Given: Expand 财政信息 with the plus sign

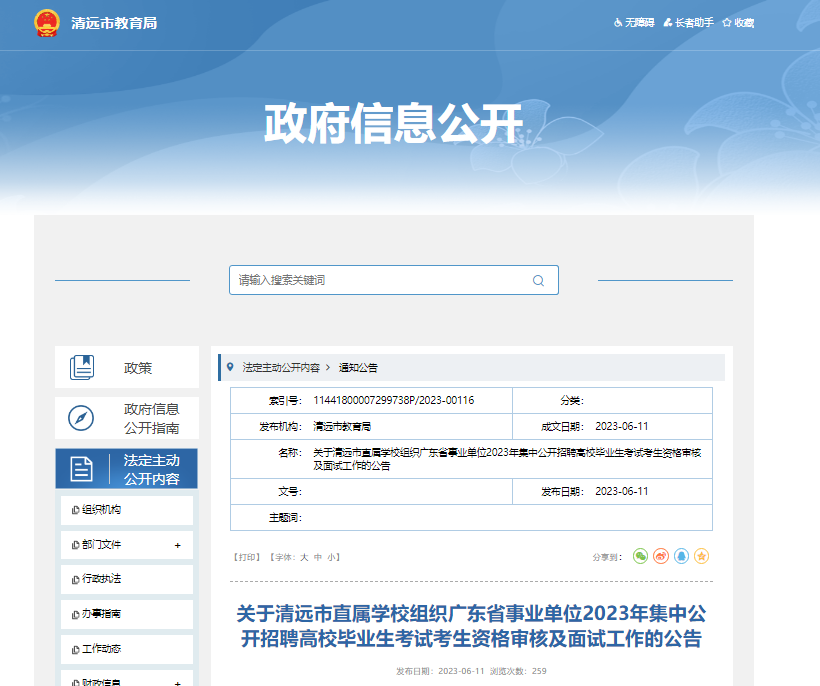Looking at the screenshot, I should click(x=177, y=682).
